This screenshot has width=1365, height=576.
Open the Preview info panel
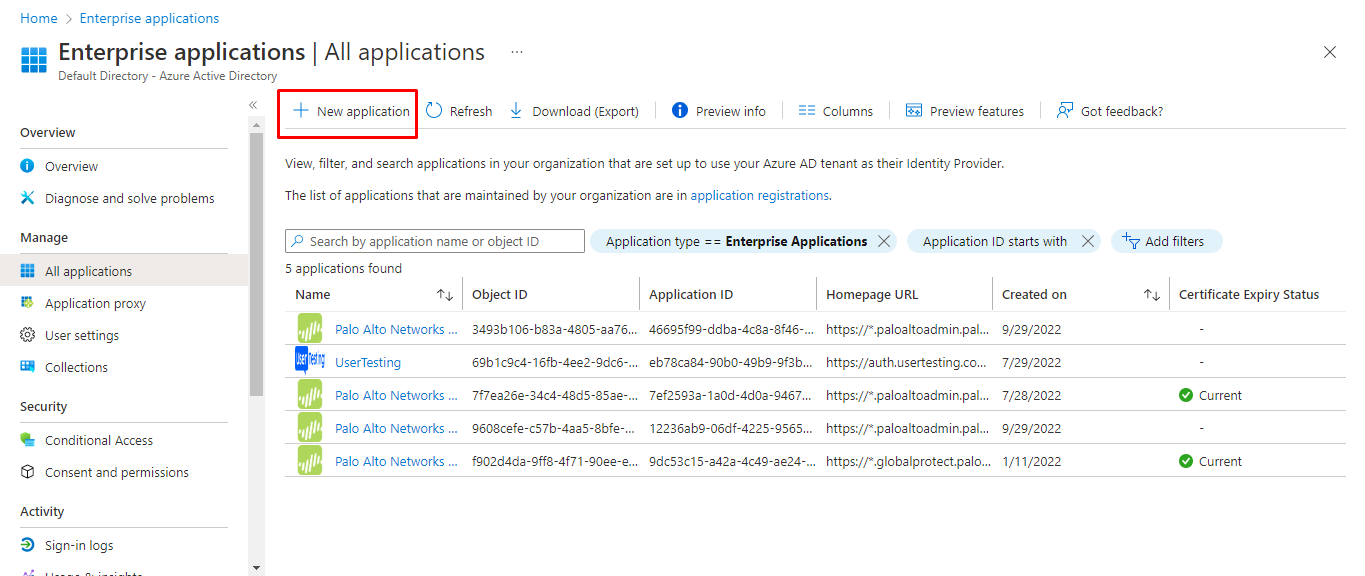(x=718, y=111)
